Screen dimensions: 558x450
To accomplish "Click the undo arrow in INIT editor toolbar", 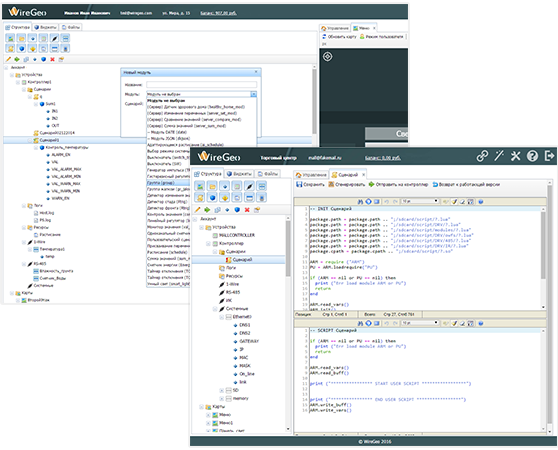I will [386, 202].
